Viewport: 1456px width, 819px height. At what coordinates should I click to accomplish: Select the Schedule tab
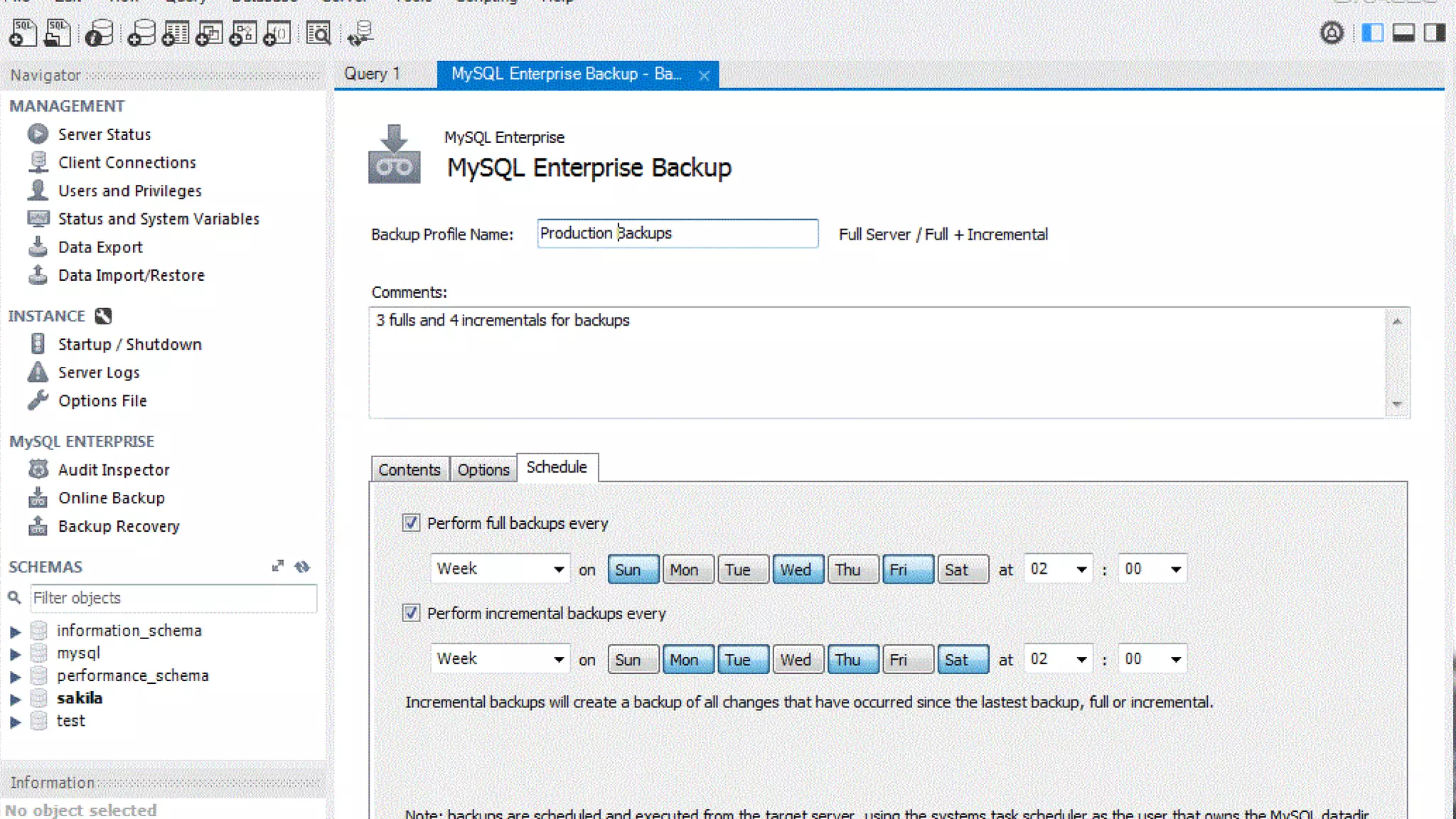point(557,467)
